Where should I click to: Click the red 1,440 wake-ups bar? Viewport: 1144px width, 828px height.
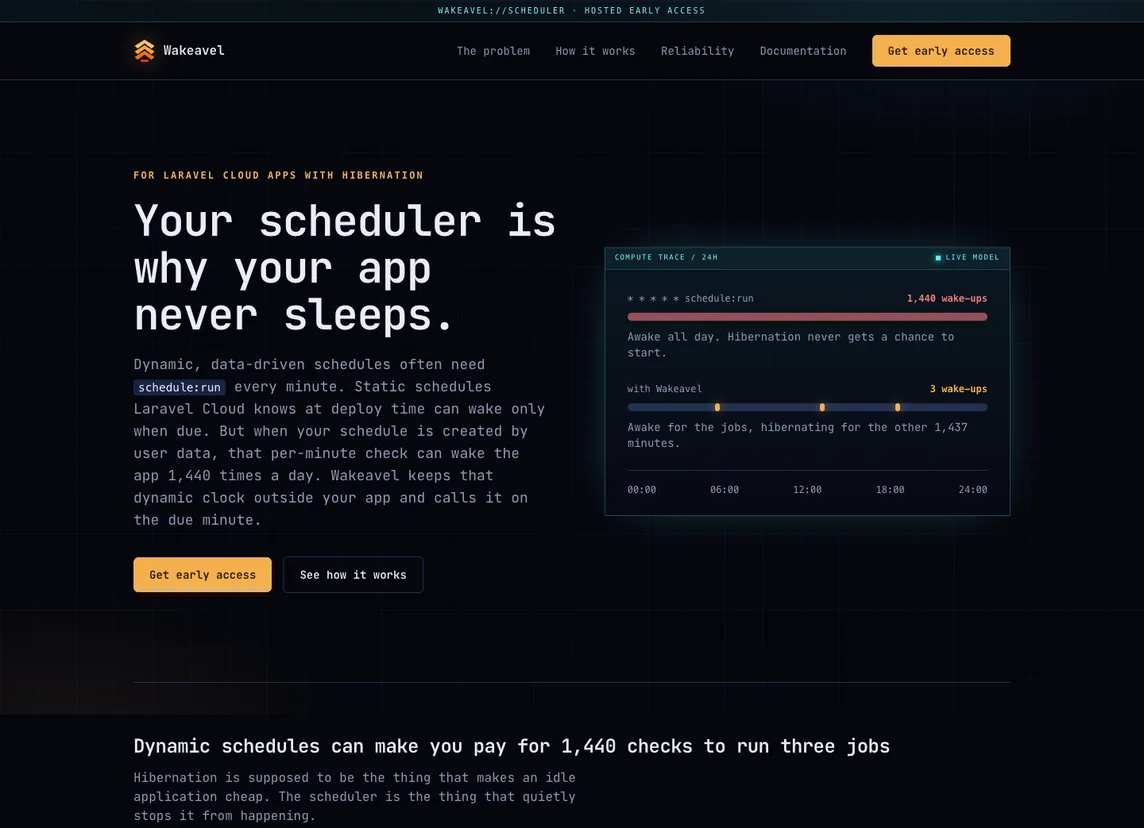coord(807,317)
